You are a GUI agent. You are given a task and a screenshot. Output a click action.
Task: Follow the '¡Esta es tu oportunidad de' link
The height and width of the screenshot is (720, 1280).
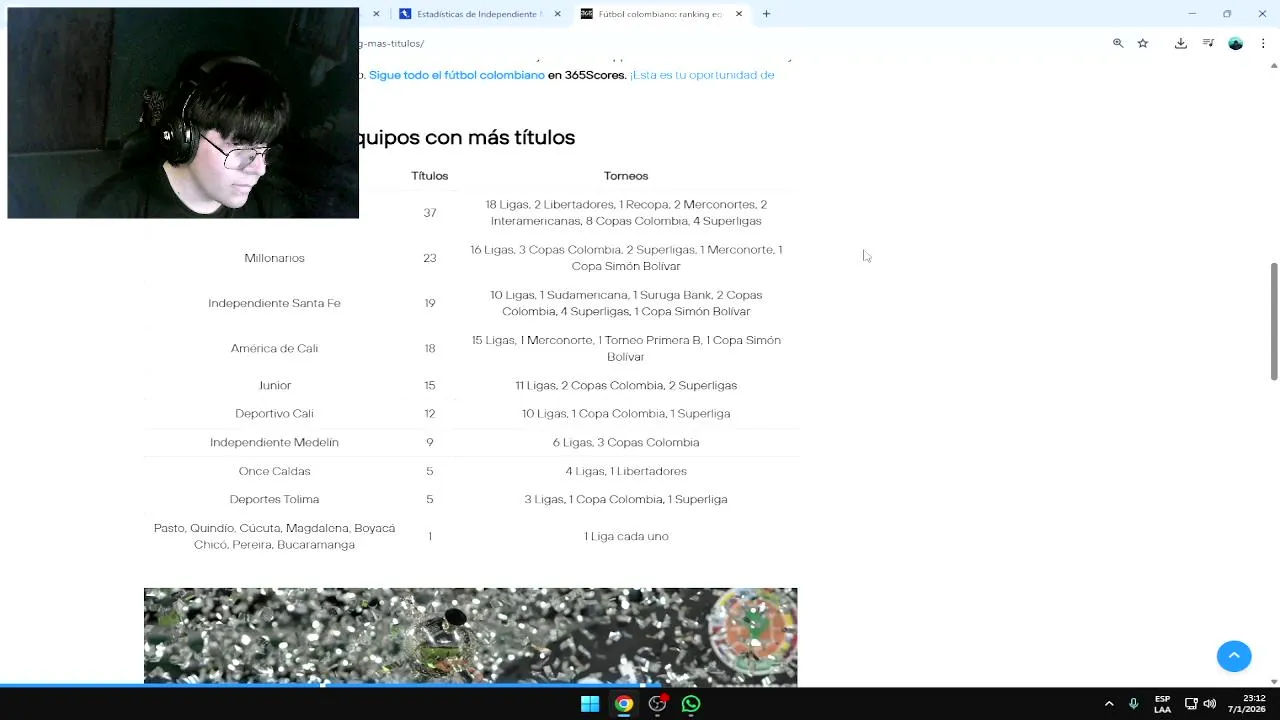coord(702,75)
